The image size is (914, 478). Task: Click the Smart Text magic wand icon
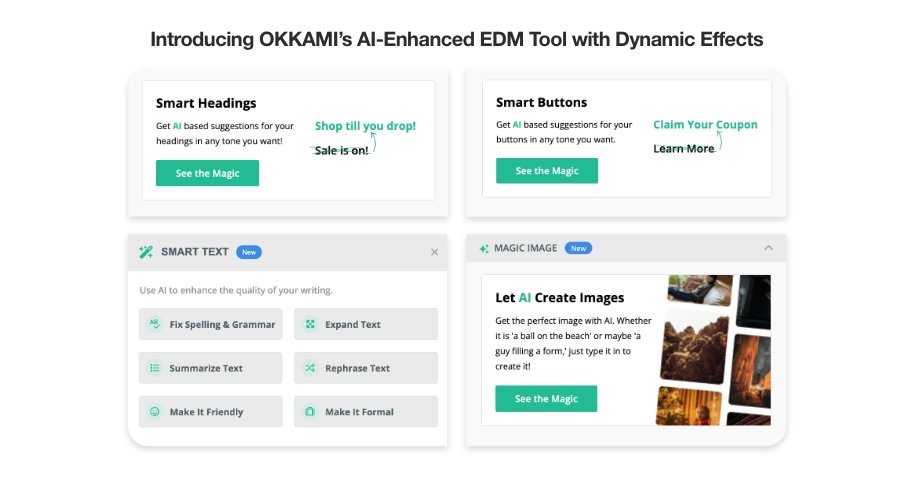pyautogui.click(x=146, y=252)
